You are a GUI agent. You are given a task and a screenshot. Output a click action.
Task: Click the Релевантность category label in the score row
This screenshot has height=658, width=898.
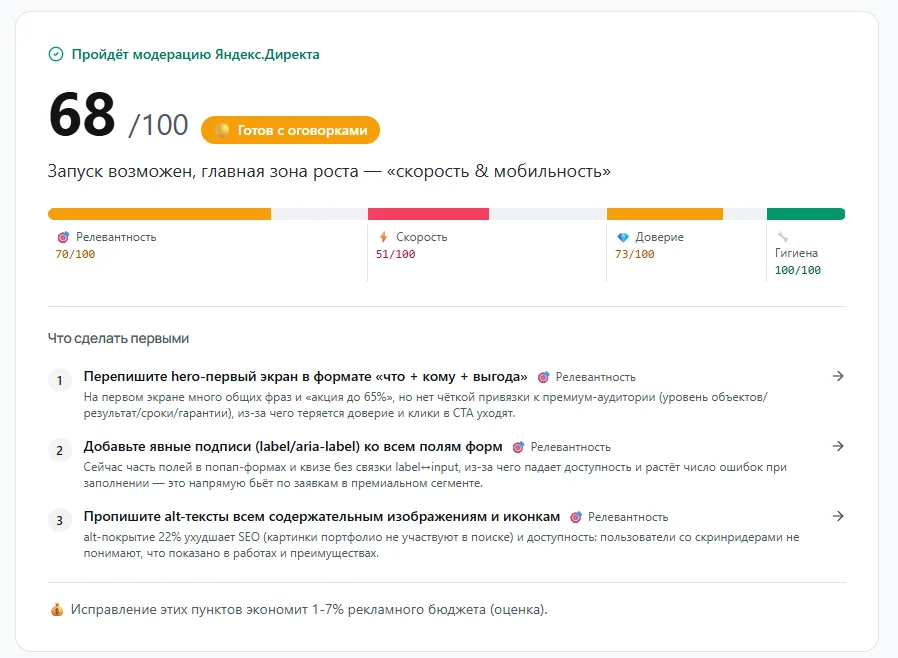click(x=116, y=237)
